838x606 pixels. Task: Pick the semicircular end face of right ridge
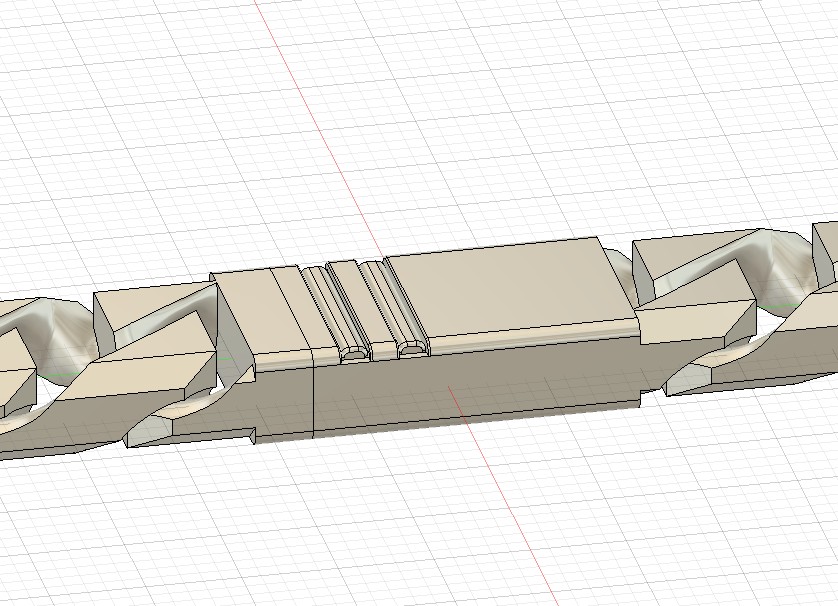pos(411,350)
